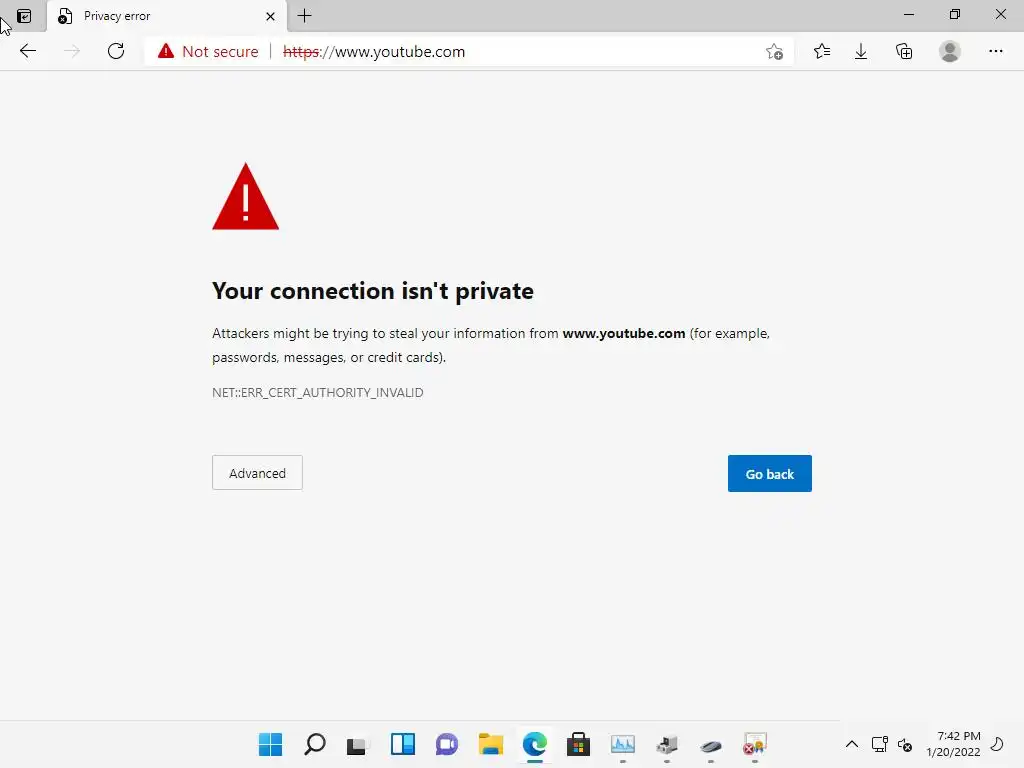Reload the page with refresh icon
The image size is (1024, 768).
tap(116, 51)
